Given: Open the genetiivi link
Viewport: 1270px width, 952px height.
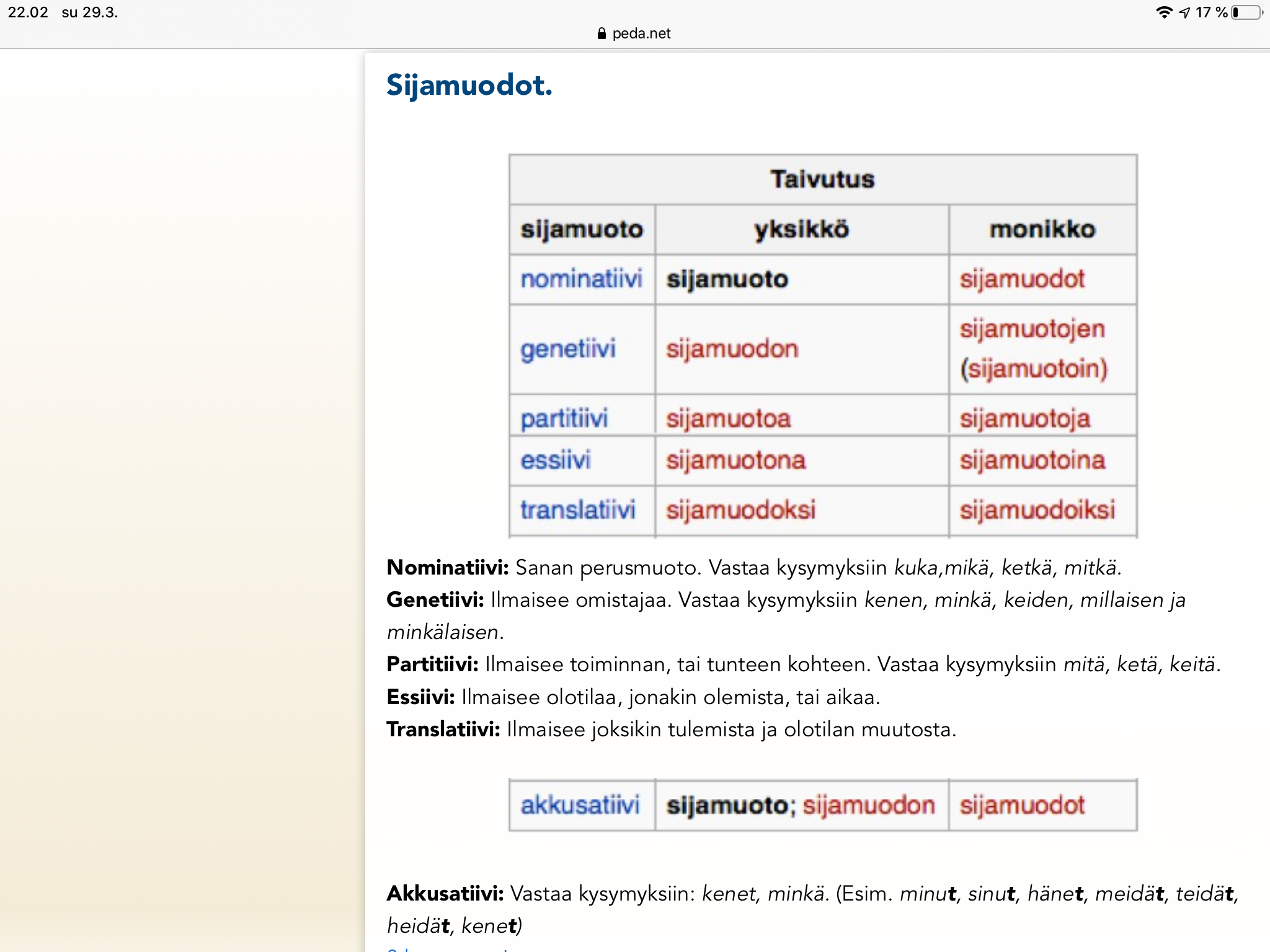Looking at the screenshot, I should click(x=568, y=349).
